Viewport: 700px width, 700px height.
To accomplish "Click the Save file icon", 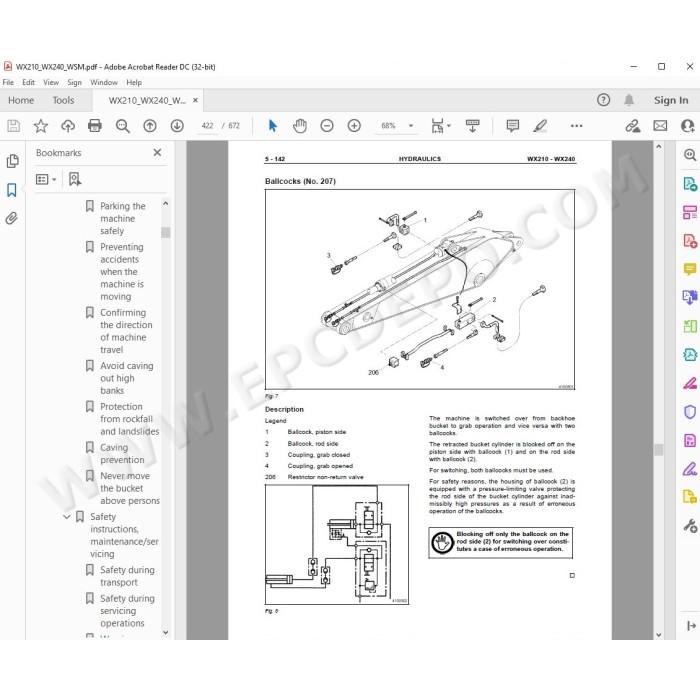I will click(x=13, y=126).
